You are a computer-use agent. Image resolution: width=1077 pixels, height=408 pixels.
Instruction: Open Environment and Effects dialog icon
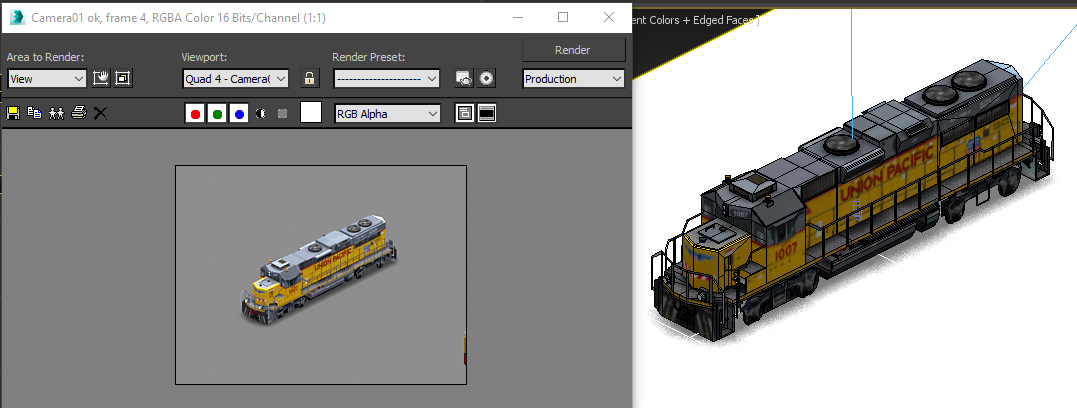click(x=486, y=78)
